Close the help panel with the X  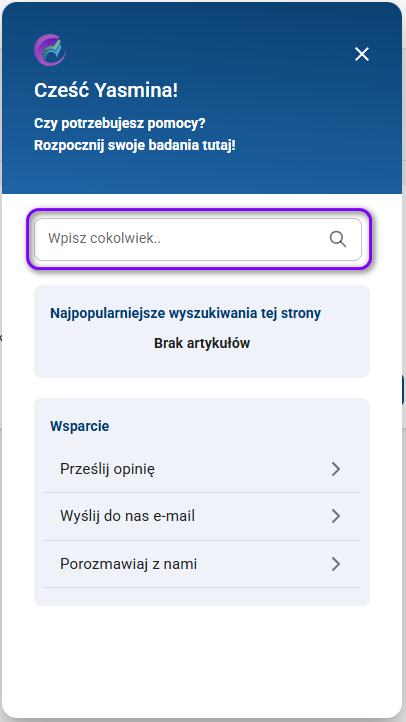[362, 54]
